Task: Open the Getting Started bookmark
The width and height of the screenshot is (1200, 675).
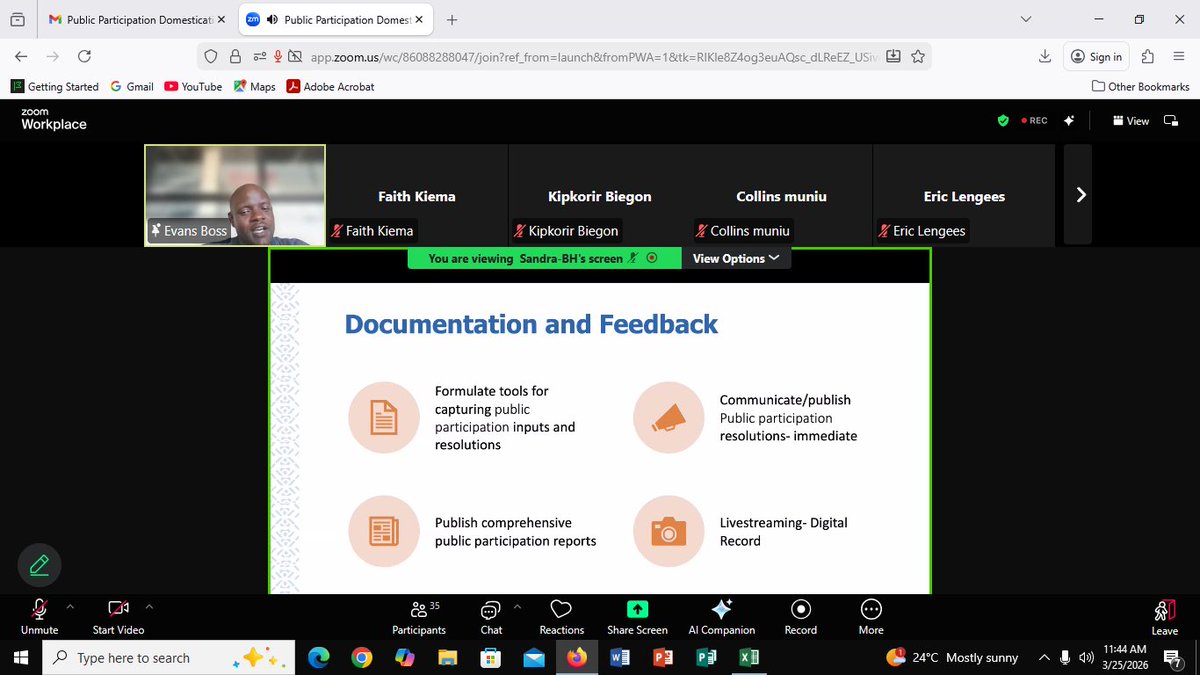Action: pos(54,87)
